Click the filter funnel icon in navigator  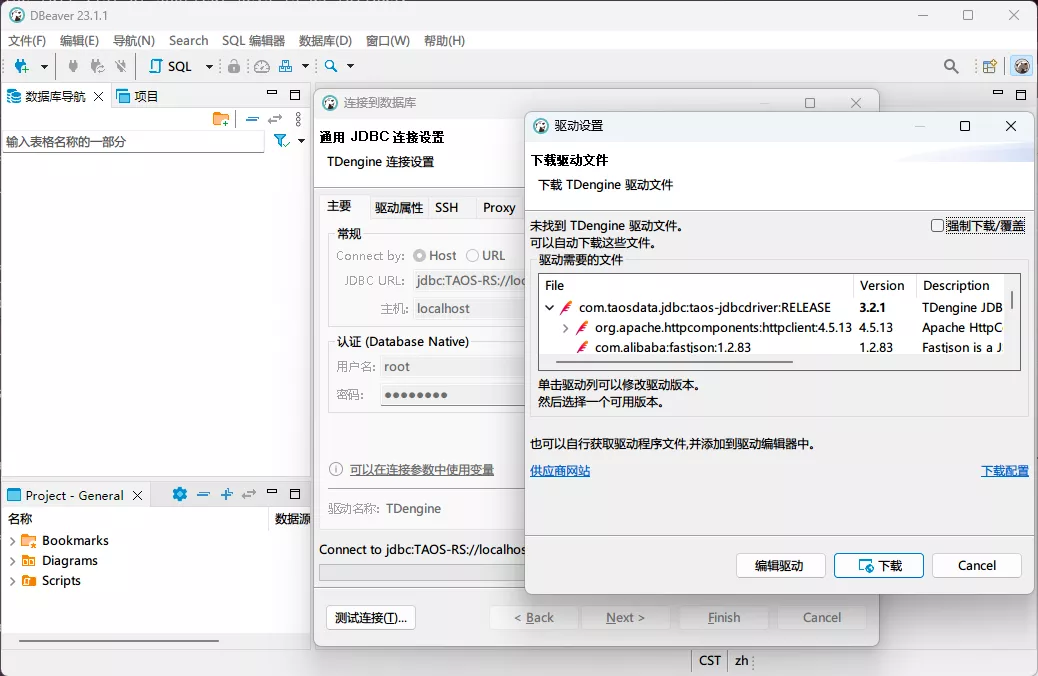(x=281, y=141)
